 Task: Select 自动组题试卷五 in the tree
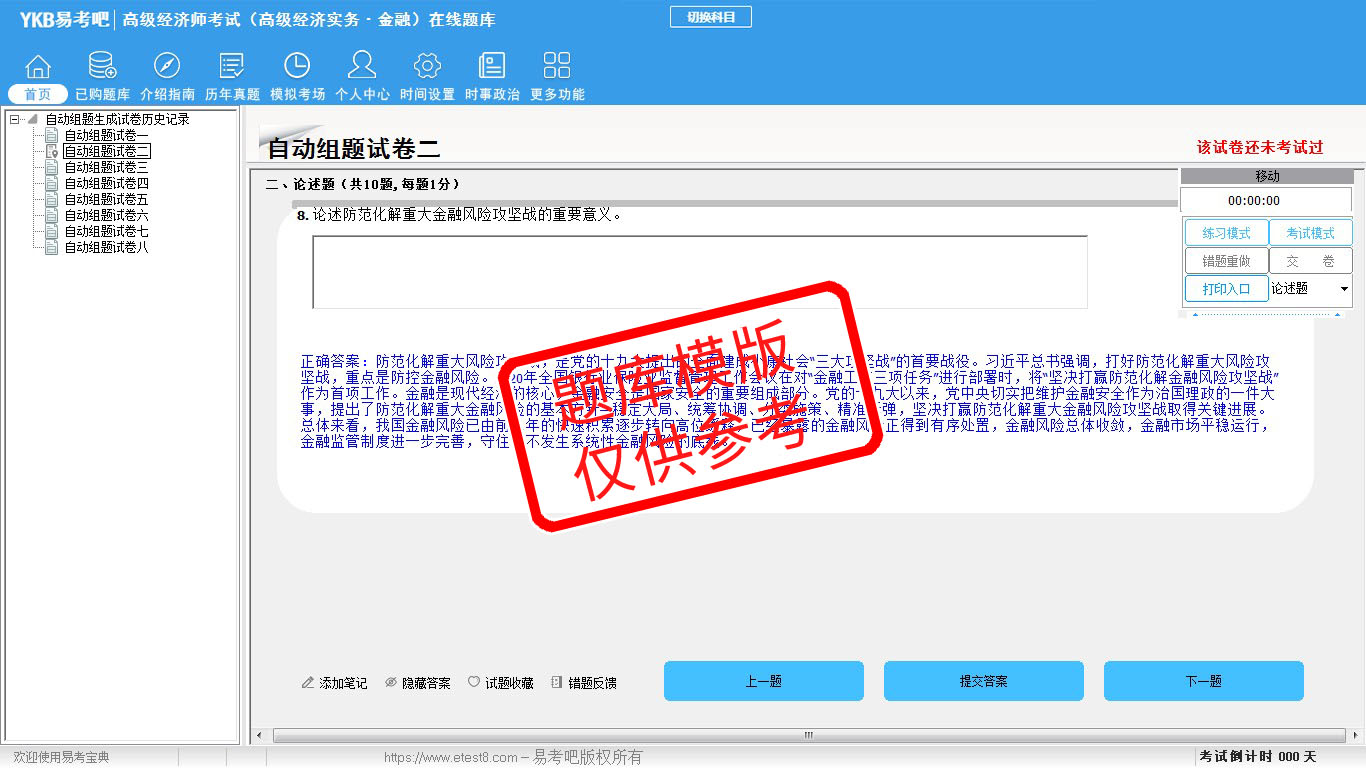(106, 199)
